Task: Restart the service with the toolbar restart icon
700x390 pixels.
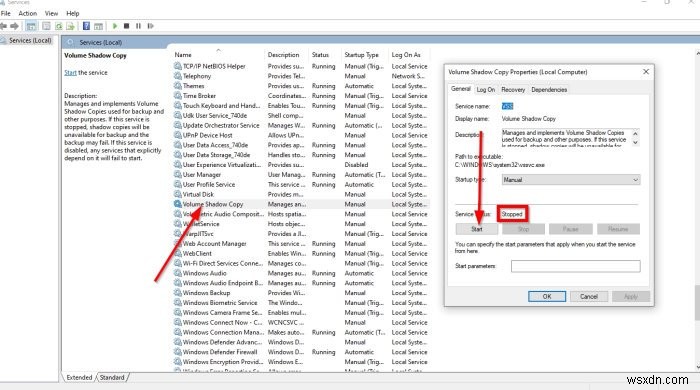Action: point(150,26)
